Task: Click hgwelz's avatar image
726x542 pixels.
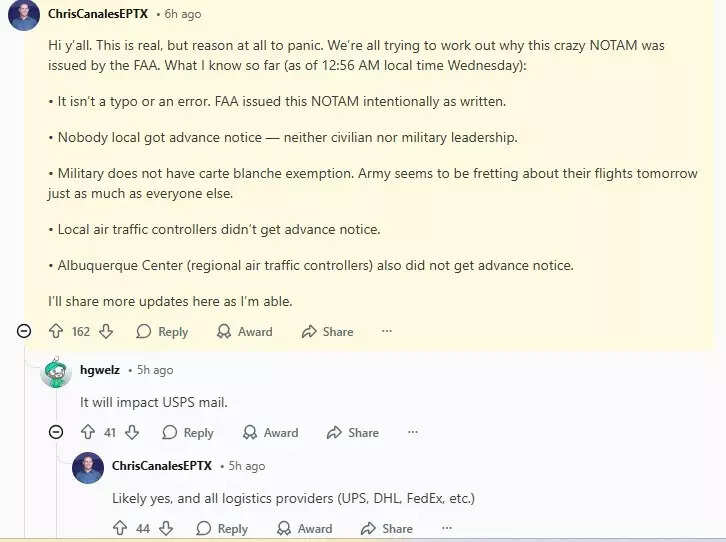Action: (x=56, y=372)
